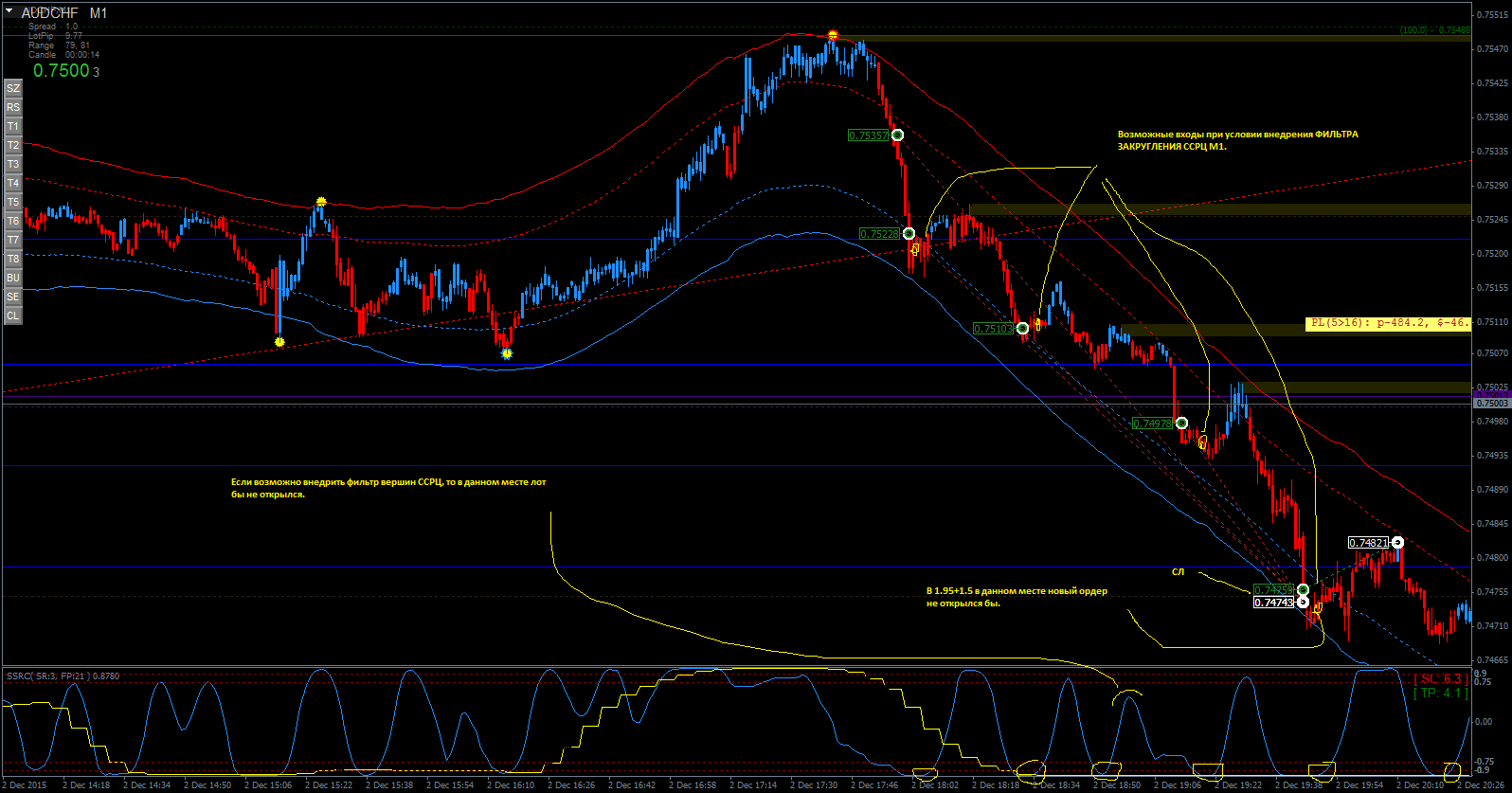Select the 0.74759 order price label
This screenshot has height=793, width=1512.
pyautogui.click(x=1273, y=590)
